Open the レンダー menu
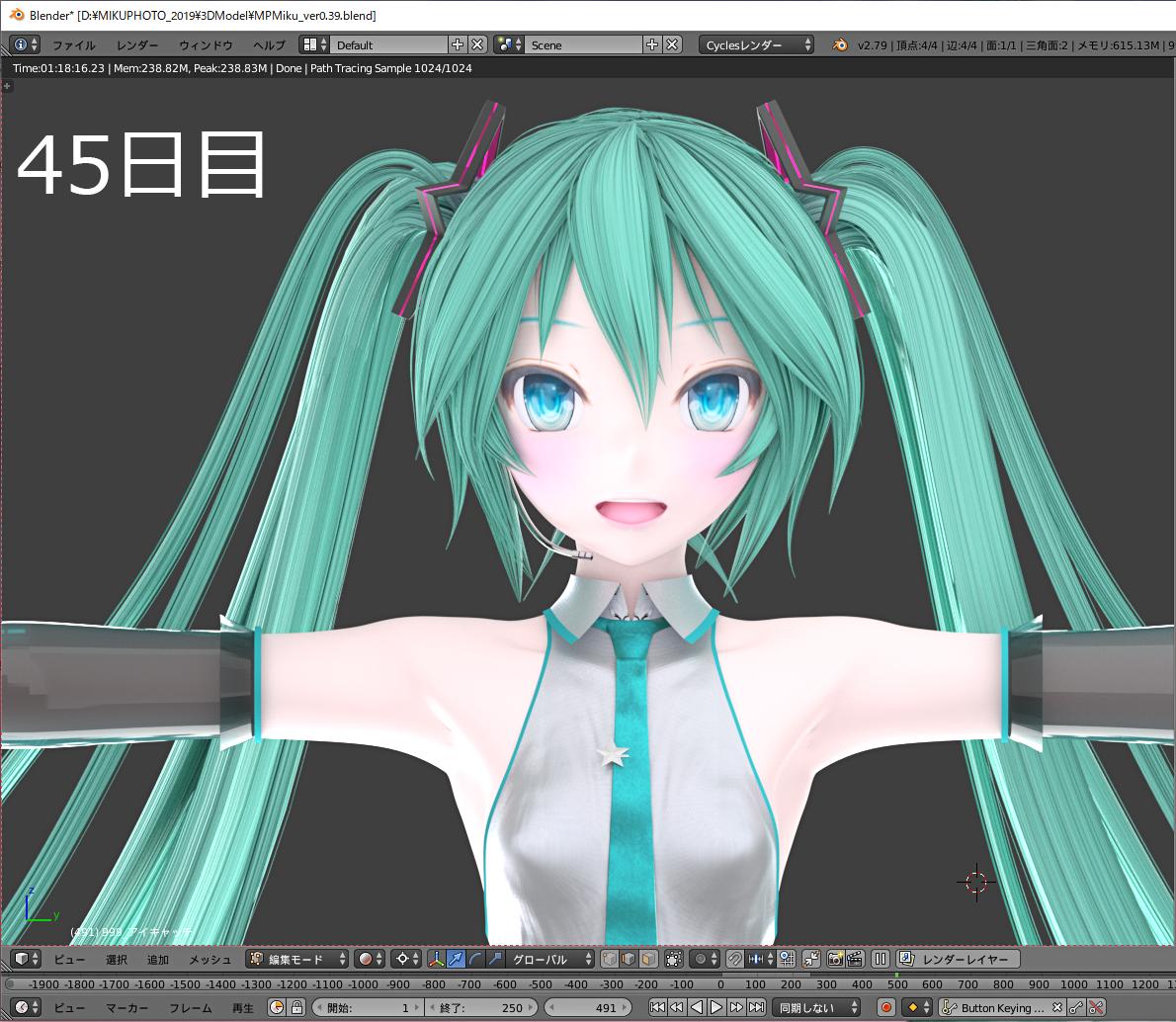1176x1022 pixels. (x=137, y=45)
